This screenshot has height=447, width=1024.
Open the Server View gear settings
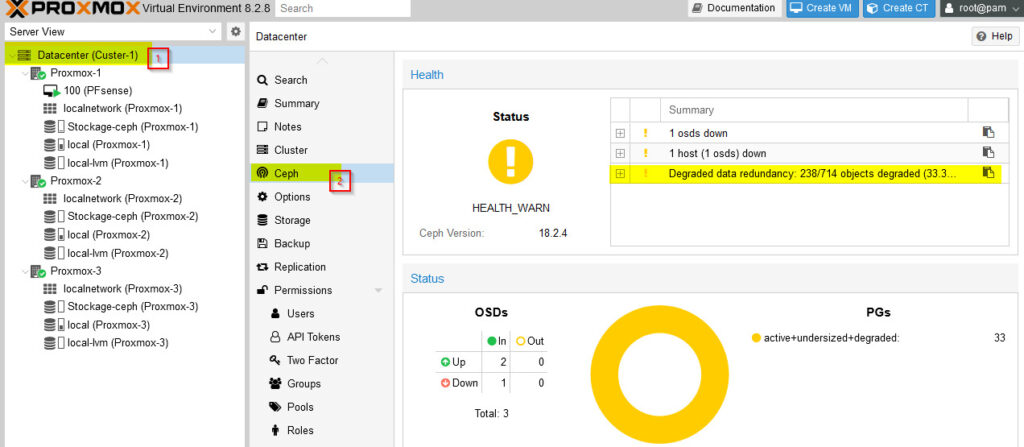pos(235,31)
